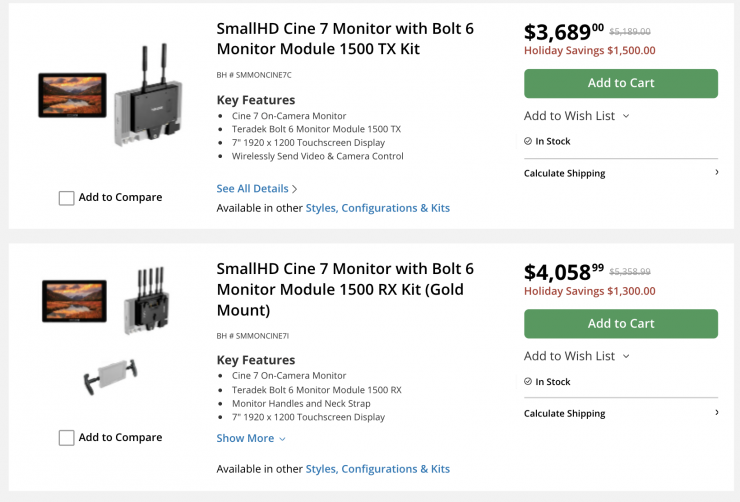This screenshot has height=502, width=740.
Task: Open SmallHD Cine 7 RX Kit title
Action: pos(345,289)
